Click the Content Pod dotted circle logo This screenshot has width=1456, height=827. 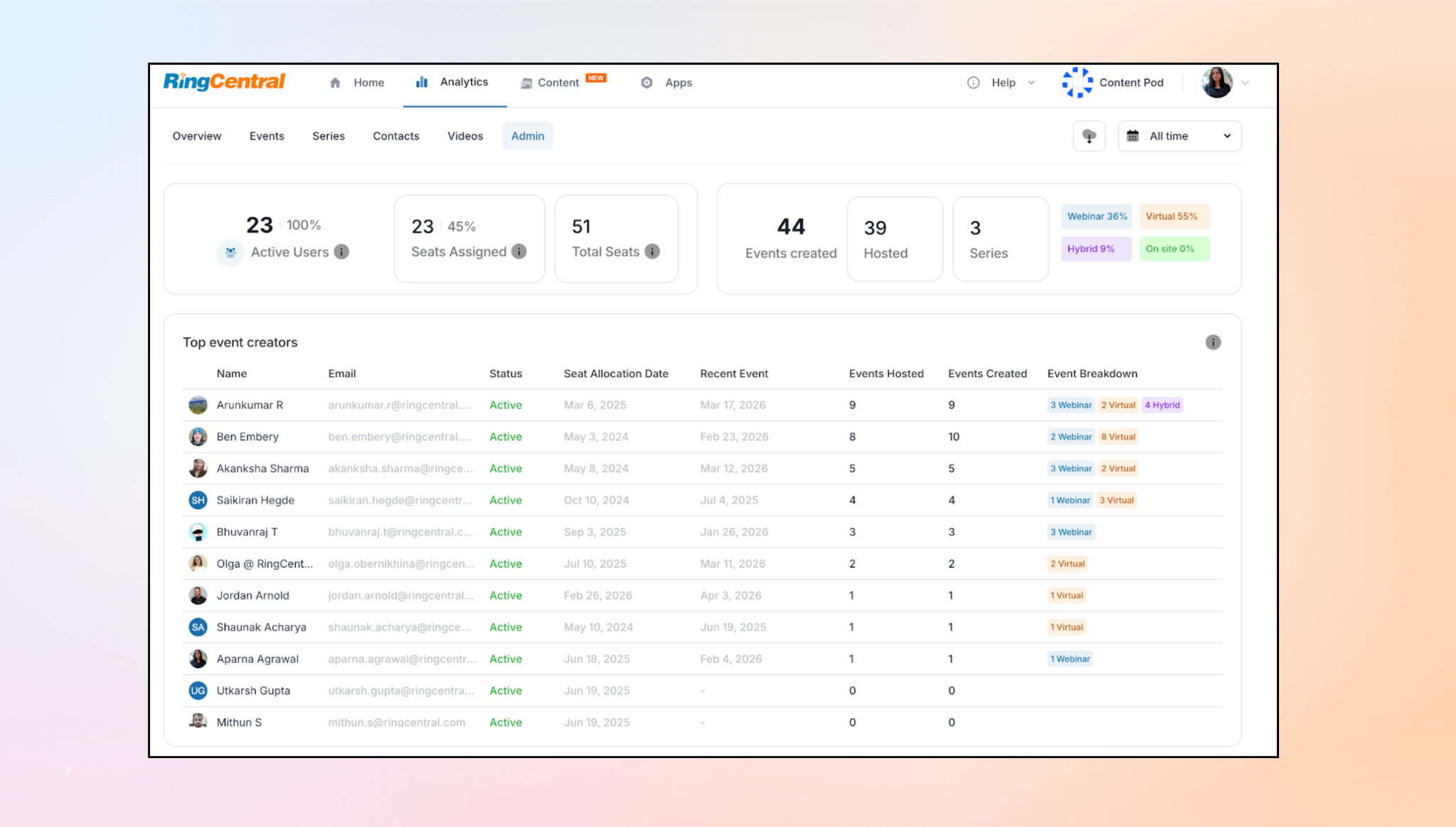point(1077,82)
